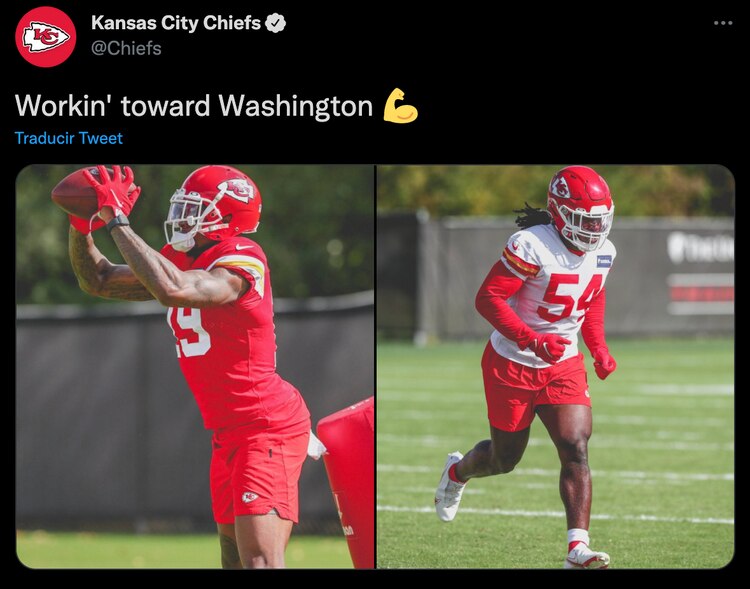Click the verified badge next to Chiefs name
The image size is (750, 589).
(275, 23)
